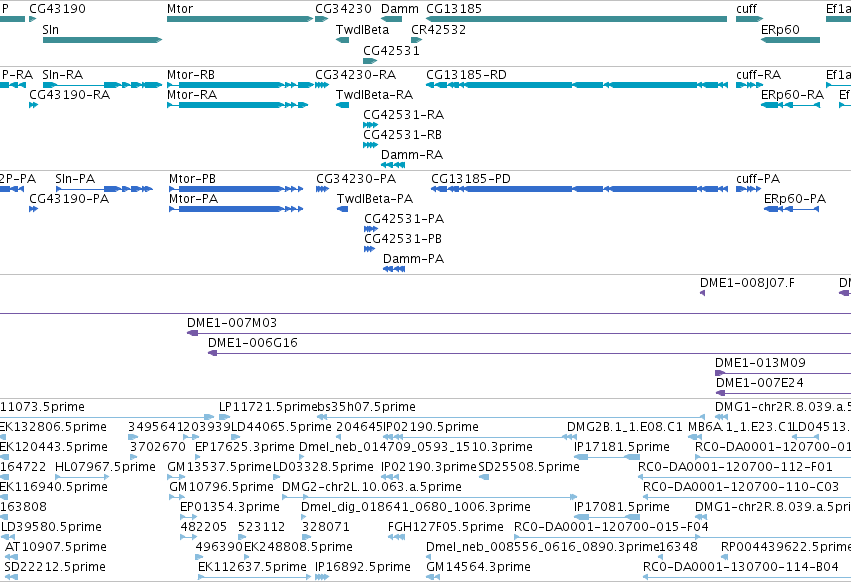Select the ERp60-RA transcript

790,105
